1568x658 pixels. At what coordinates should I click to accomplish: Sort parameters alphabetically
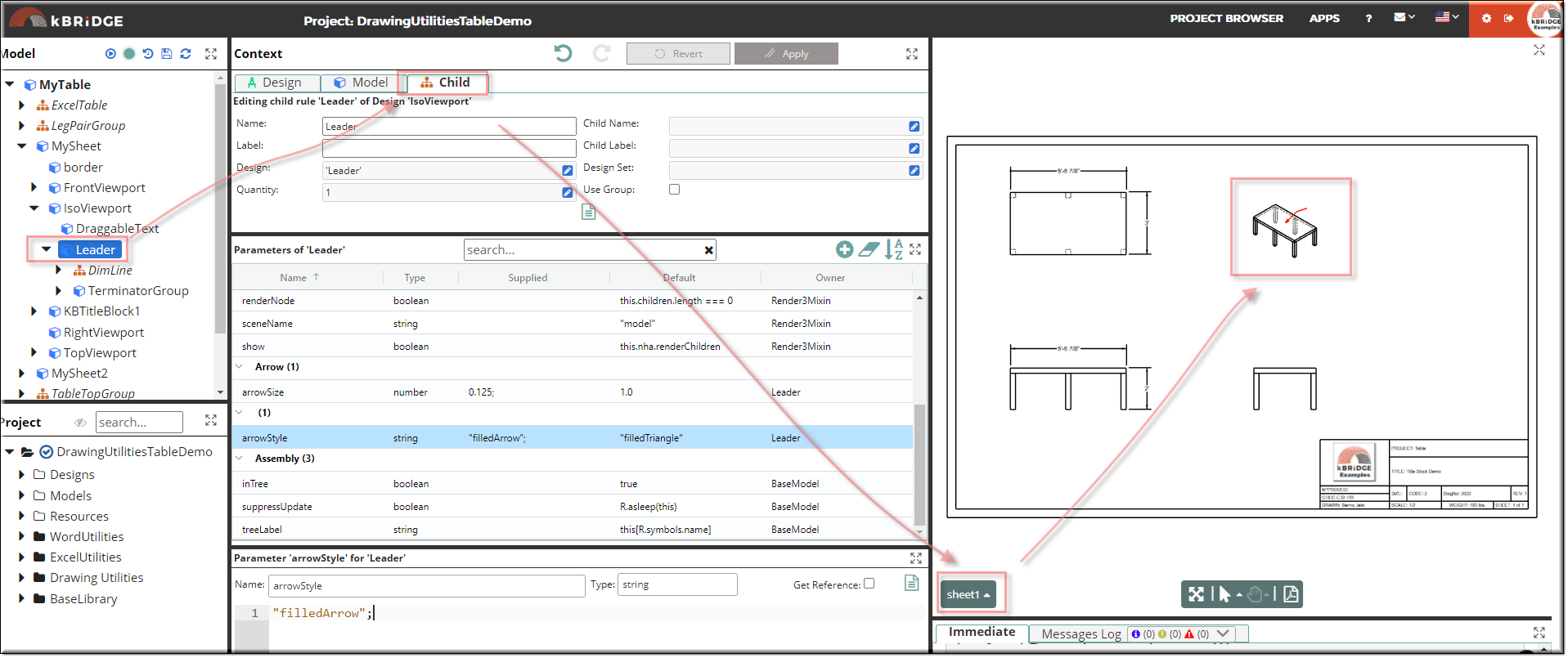coord(894,250)
